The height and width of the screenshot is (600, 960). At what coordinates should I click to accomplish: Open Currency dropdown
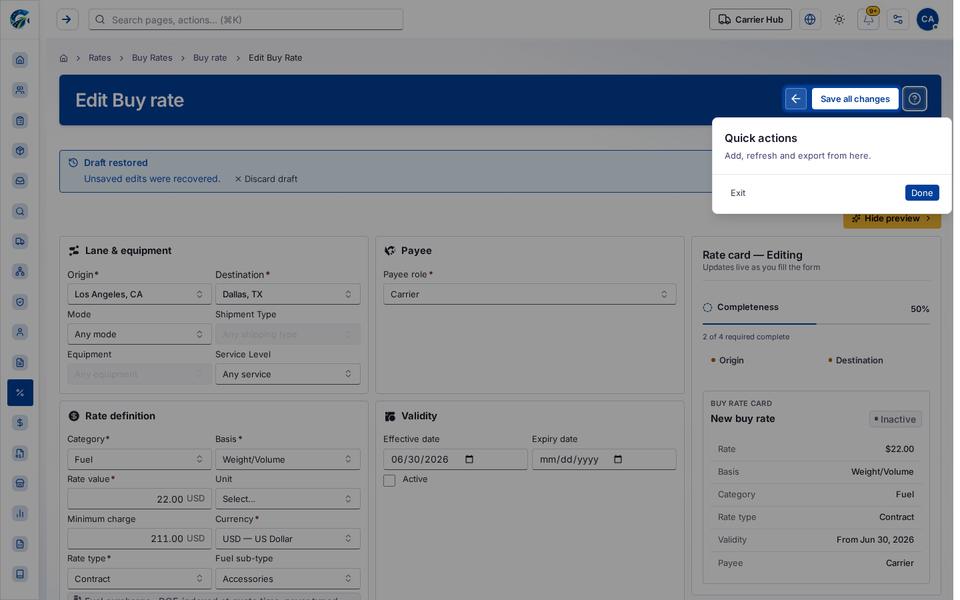pos(287,539)
